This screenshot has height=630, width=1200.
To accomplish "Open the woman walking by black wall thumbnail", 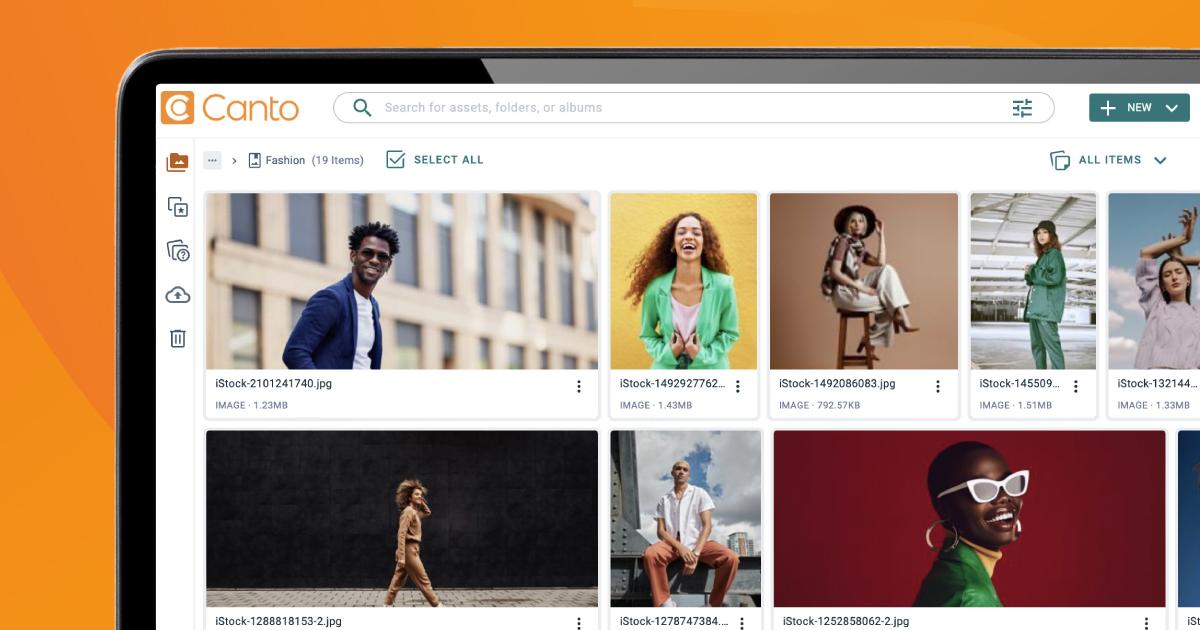I will tap(402, 519).
